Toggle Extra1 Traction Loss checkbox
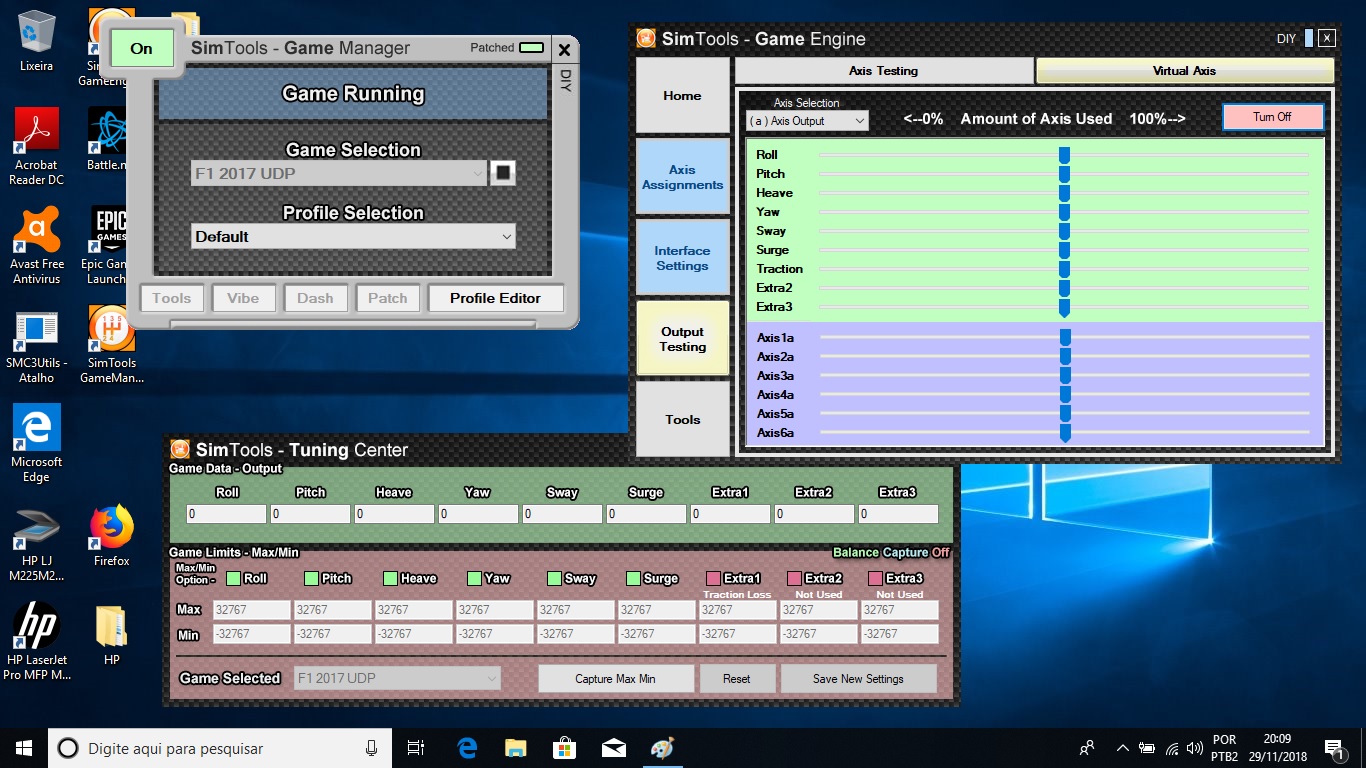 click(713, 578)
